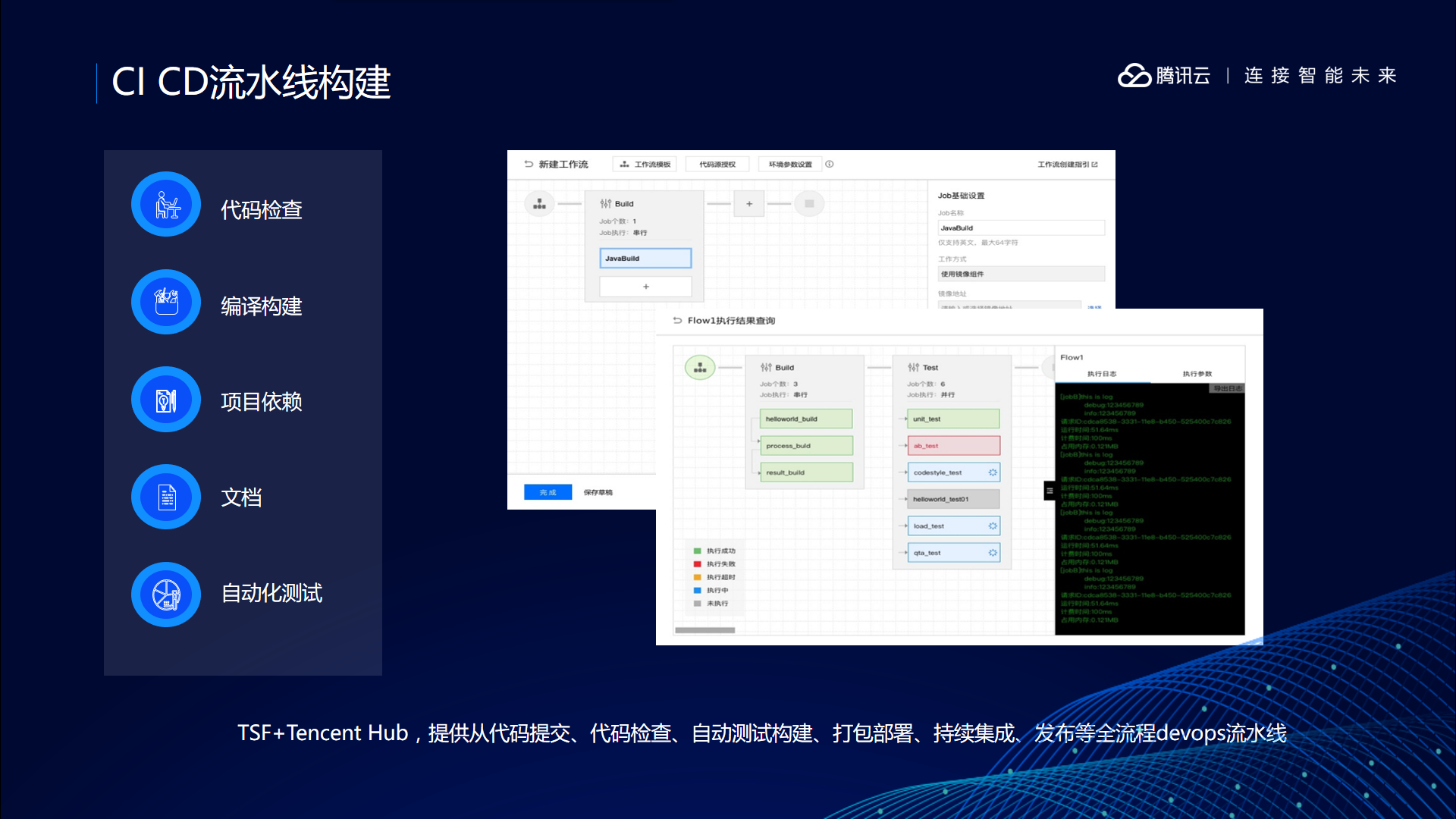Click the blue 执行中 legend swatch
This screenshot has width=1456, height=819.
coord(697,590)
